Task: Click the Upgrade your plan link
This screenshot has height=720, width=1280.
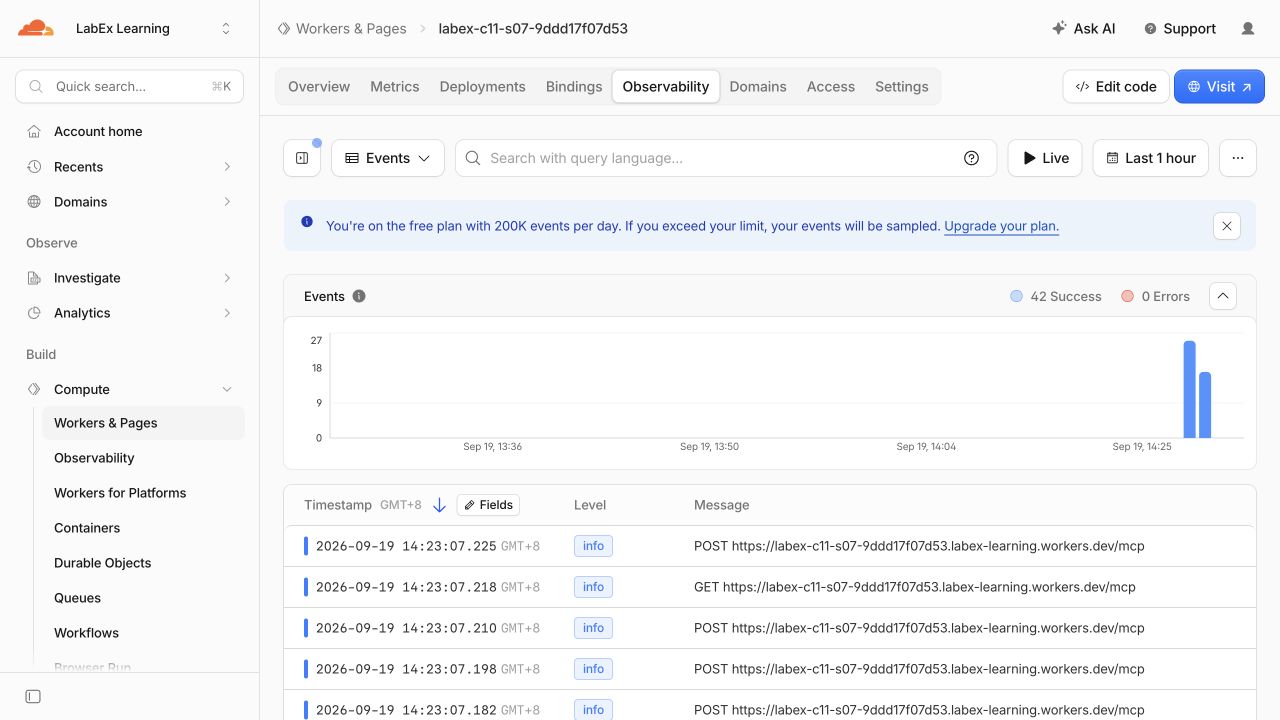Action: [x=1001, y=226]
